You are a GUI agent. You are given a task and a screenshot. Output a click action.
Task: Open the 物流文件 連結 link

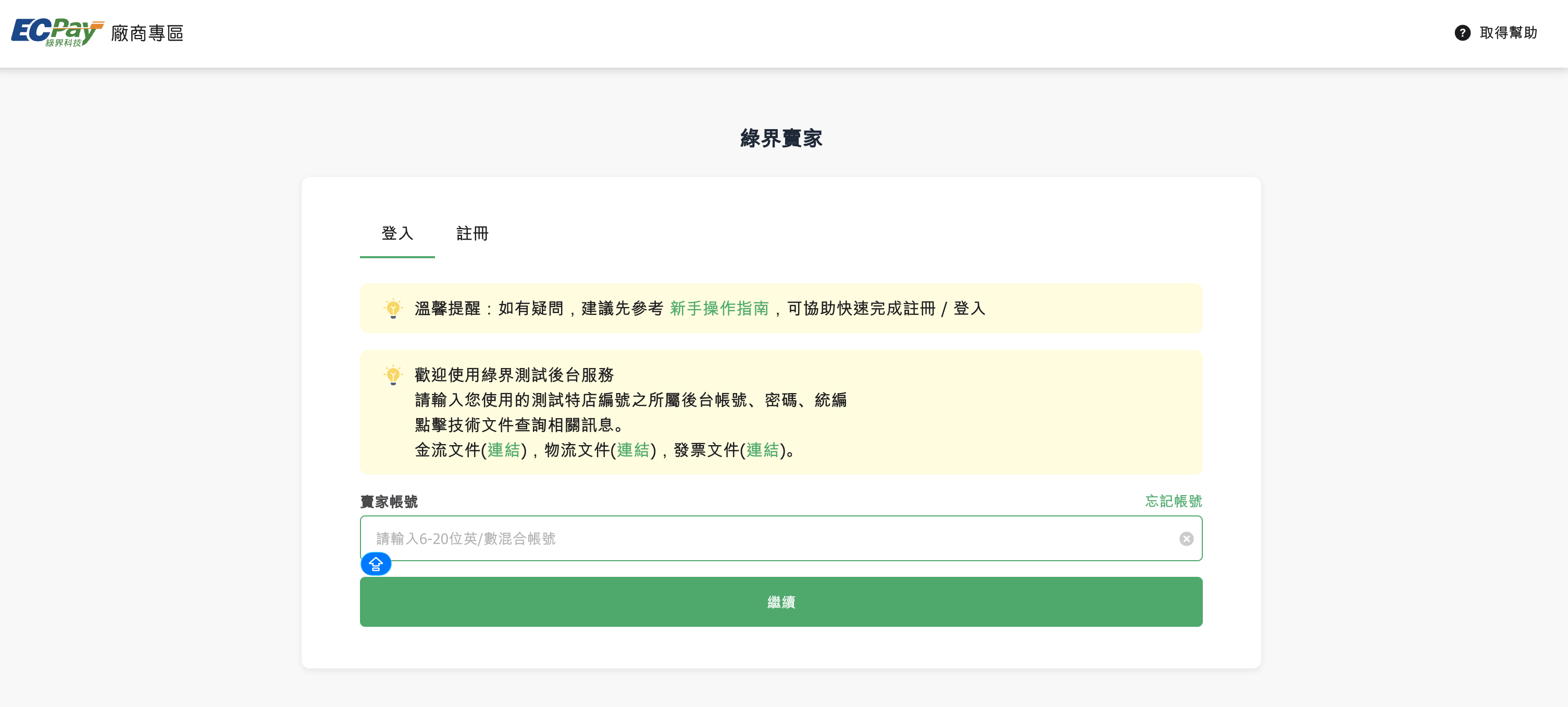coord(633,451)
